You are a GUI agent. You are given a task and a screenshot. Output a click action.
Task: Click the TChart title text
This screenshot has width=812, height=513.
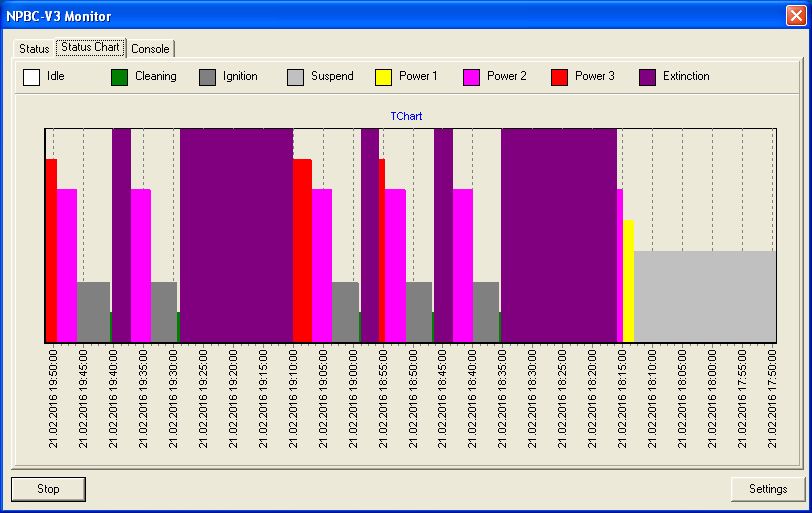pos(406,116)
